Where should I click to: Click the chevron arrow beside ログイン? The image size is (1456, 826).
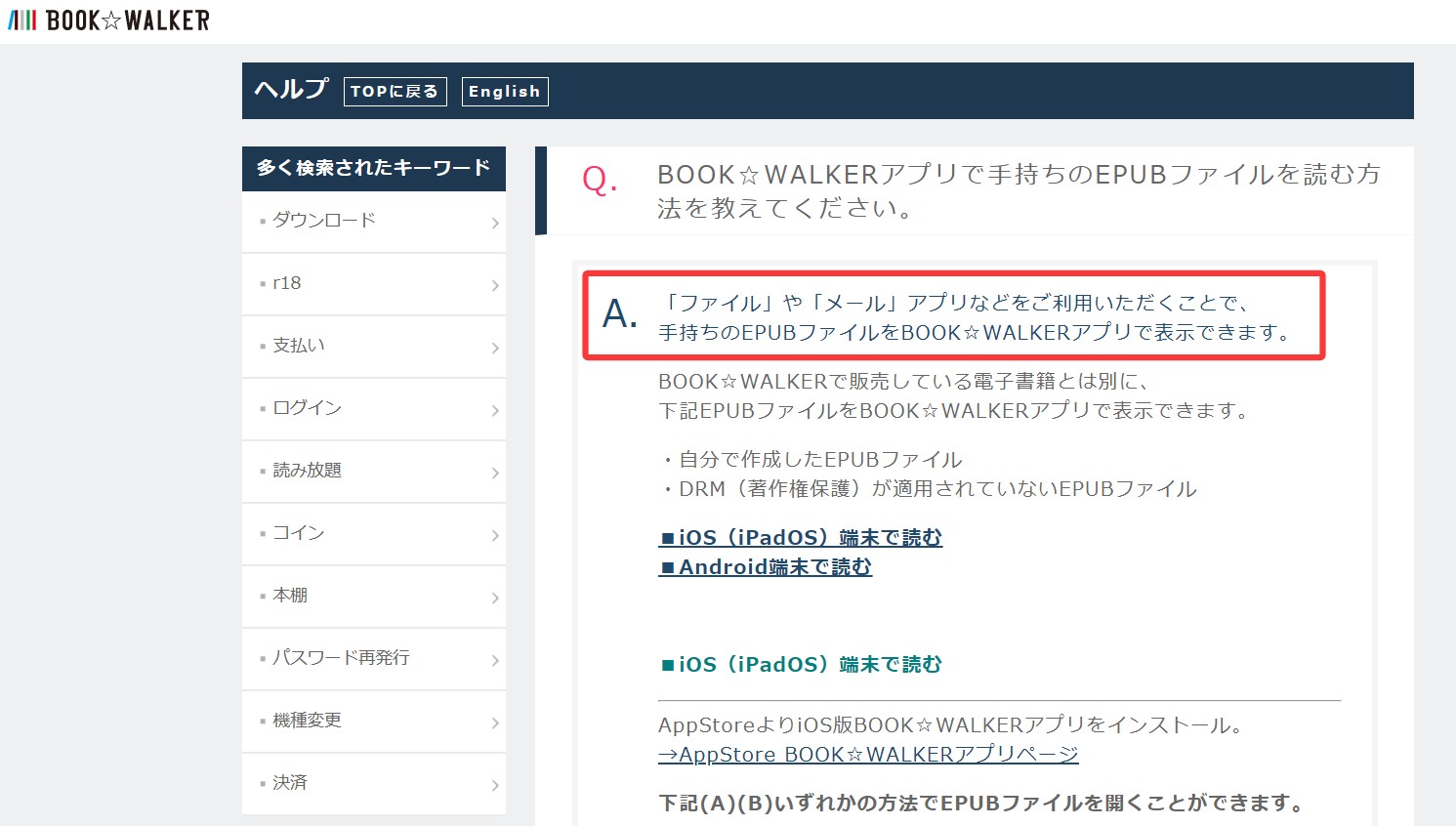click(495, 411)
